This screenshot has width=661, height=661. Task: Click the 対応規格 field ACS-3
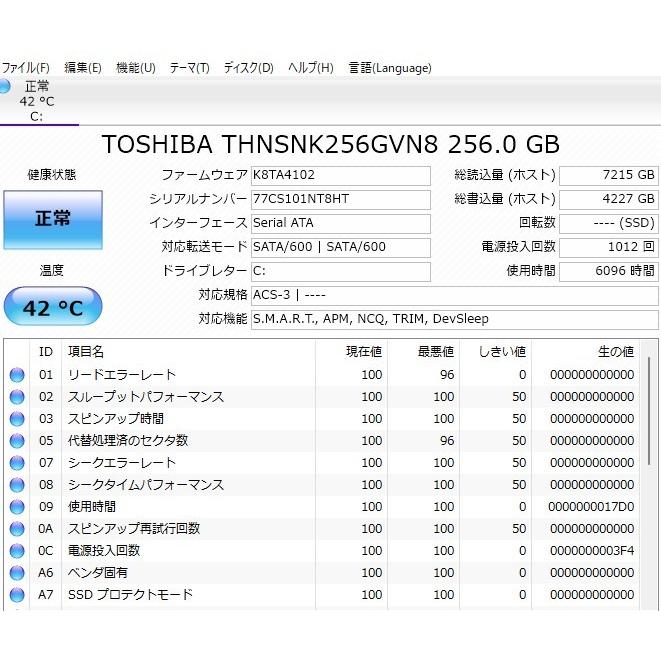pyautogui.click(x=454, y=296)
